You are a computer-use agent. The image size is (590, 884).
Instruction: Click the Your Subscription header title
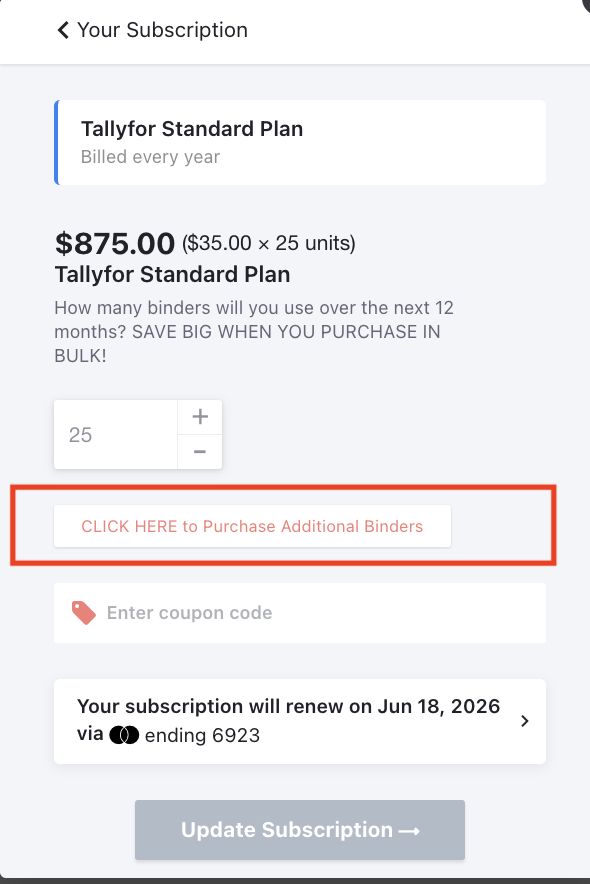point(162,30)
